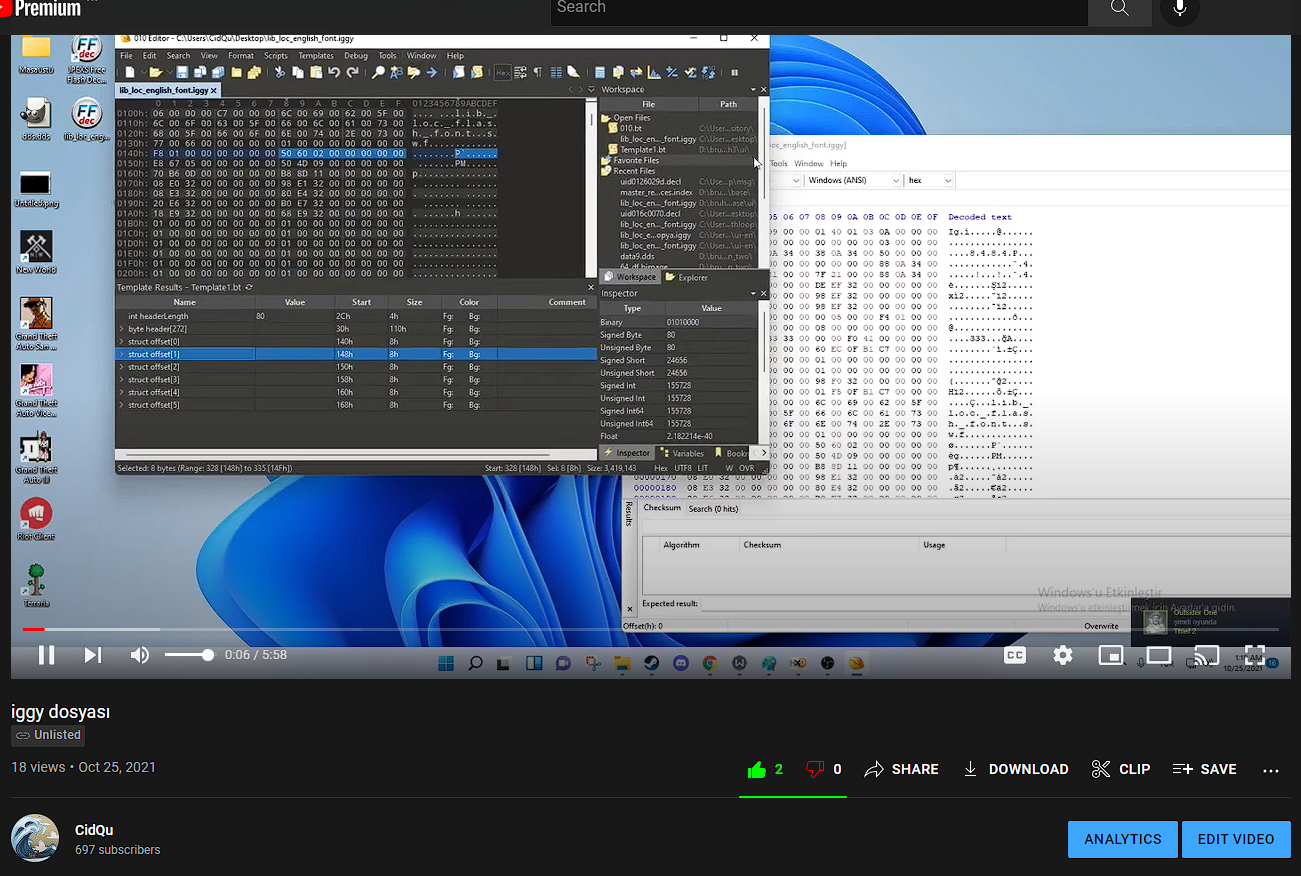Click the Cast to TV icon
1301x876 pixels.
coord(1207,655)
